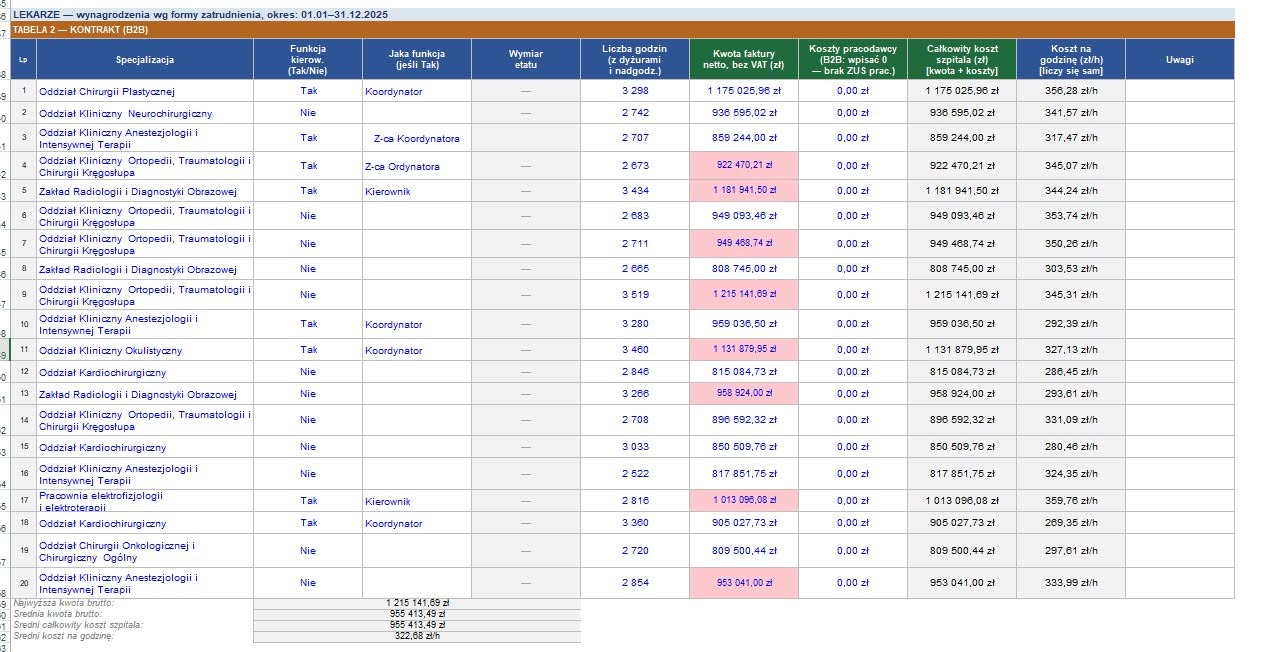
Task: Select total cost 859 244,00 zł in Całkowity koszt column
Action: (962, 138)
